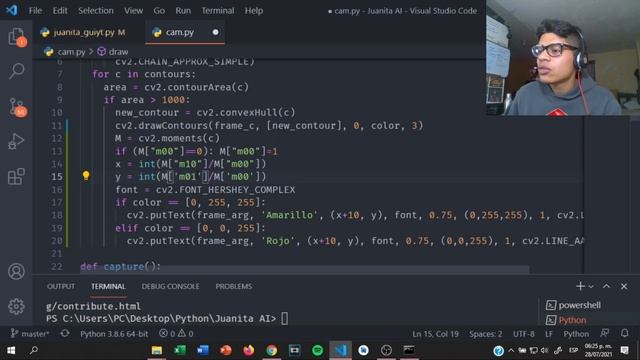
Task: Switch to the TERMINAL panel tab
Action: (108, 287)
